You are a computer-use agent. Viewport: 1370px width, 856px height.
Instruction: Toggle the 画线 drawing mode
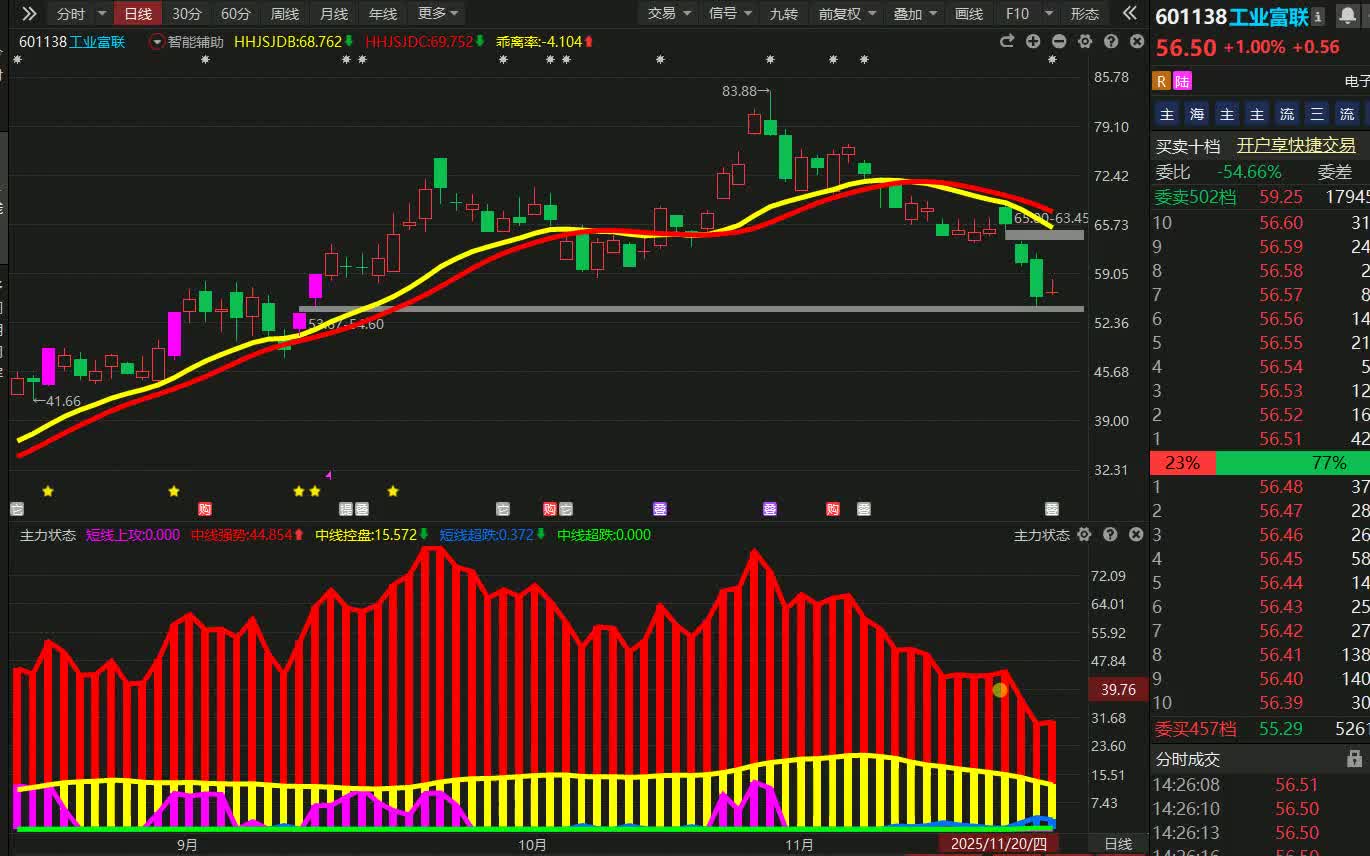969,14
